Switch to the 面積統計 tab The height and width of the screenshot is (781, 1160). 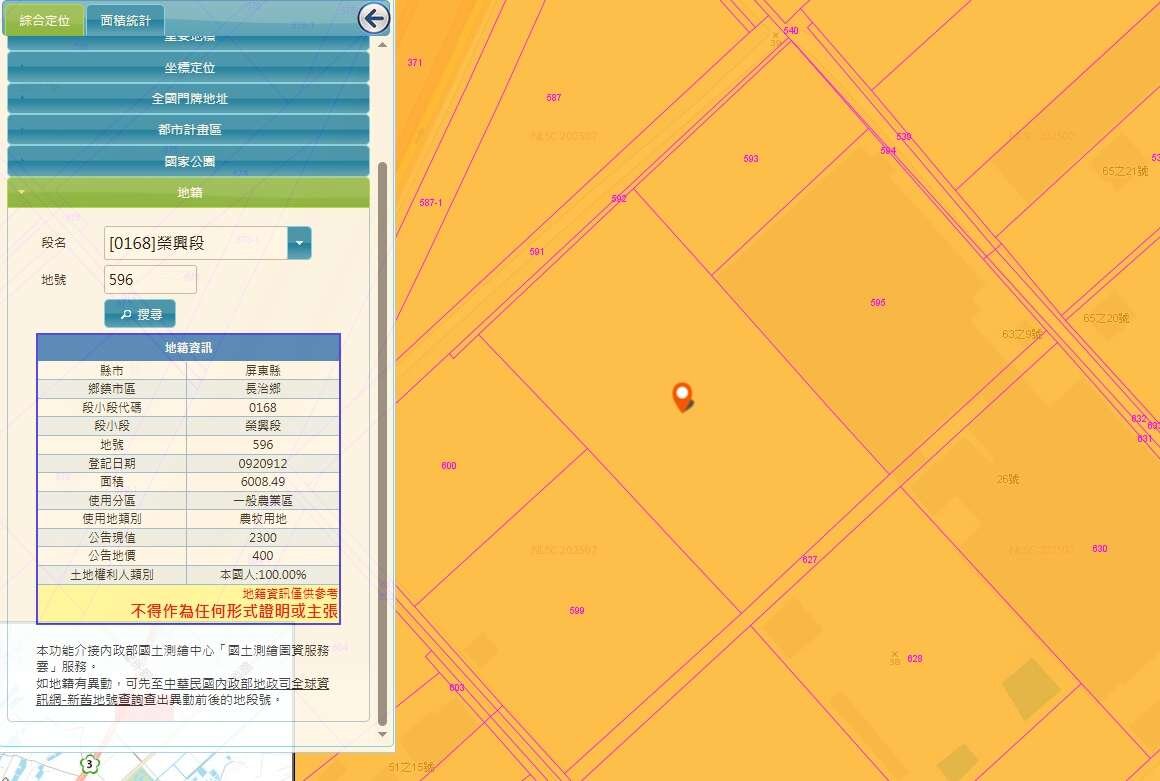(125, 20)
